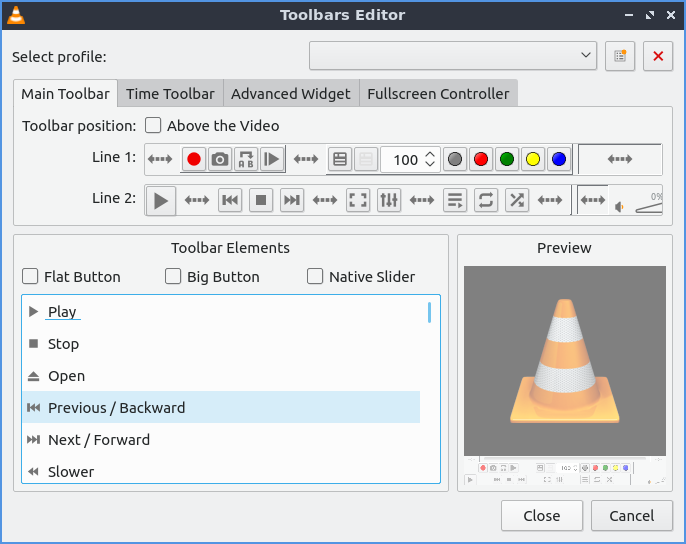Click the Playlist icon in Line 2
686x544 pixels.
pyautogui.click(x=454, y=200)
